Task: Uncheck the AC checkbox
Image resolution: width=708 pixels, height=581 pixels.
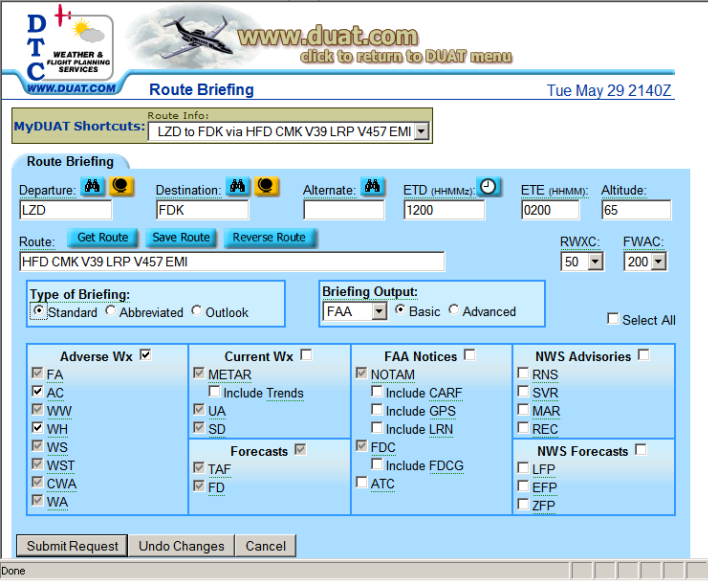Action: coord(37,391)
